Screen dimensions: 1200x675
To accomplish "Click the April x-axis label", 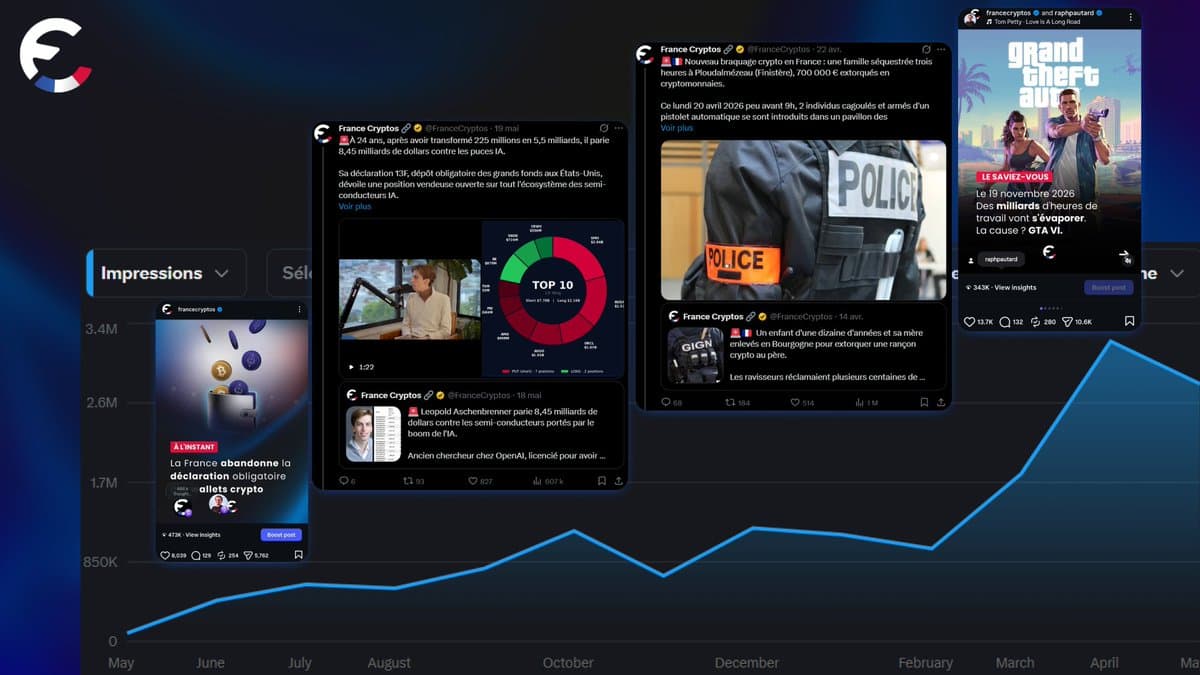I will coord(1103,662).
